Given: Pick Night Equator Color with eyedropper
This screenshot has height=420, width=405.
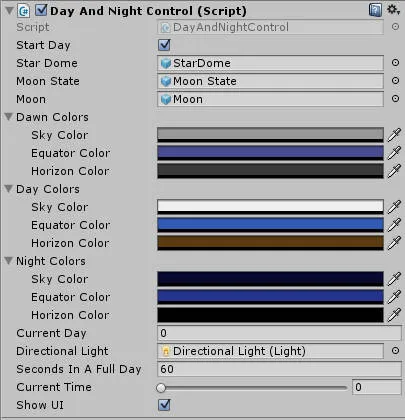Looking at the screenshot, I should pos(394,297).
